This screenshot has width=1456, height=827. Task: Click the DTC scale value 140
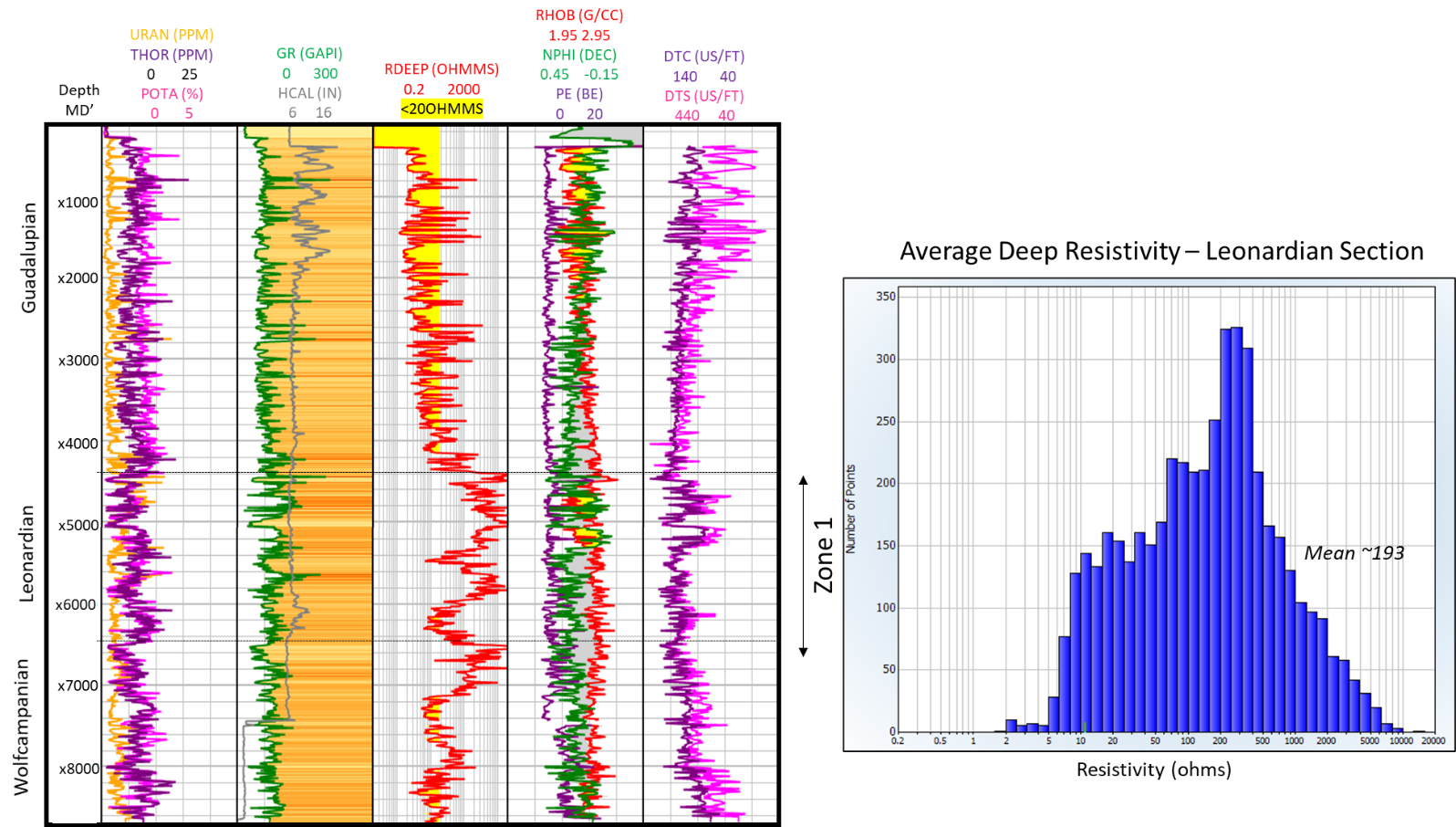685,77
